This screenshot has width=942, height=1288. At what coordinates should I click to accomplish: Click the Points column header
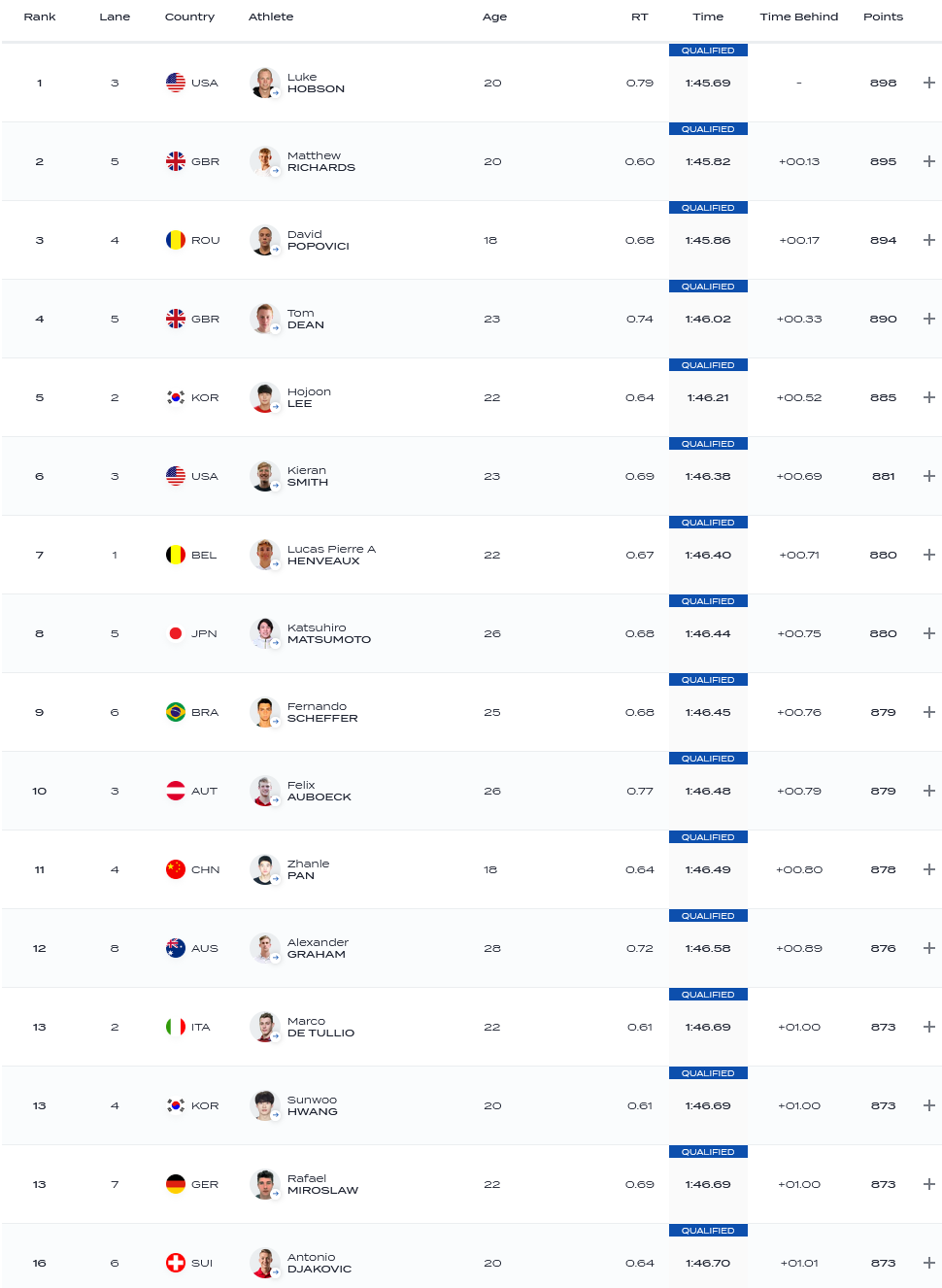tap(883, 17)
